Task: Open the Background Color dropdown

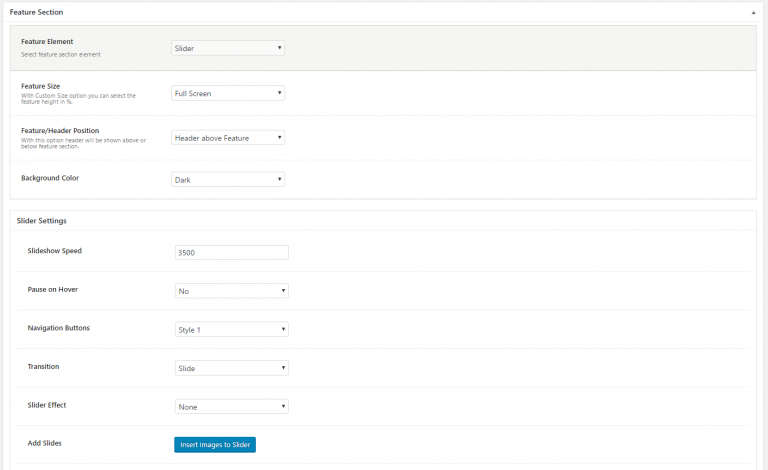Action: point(228,180)
